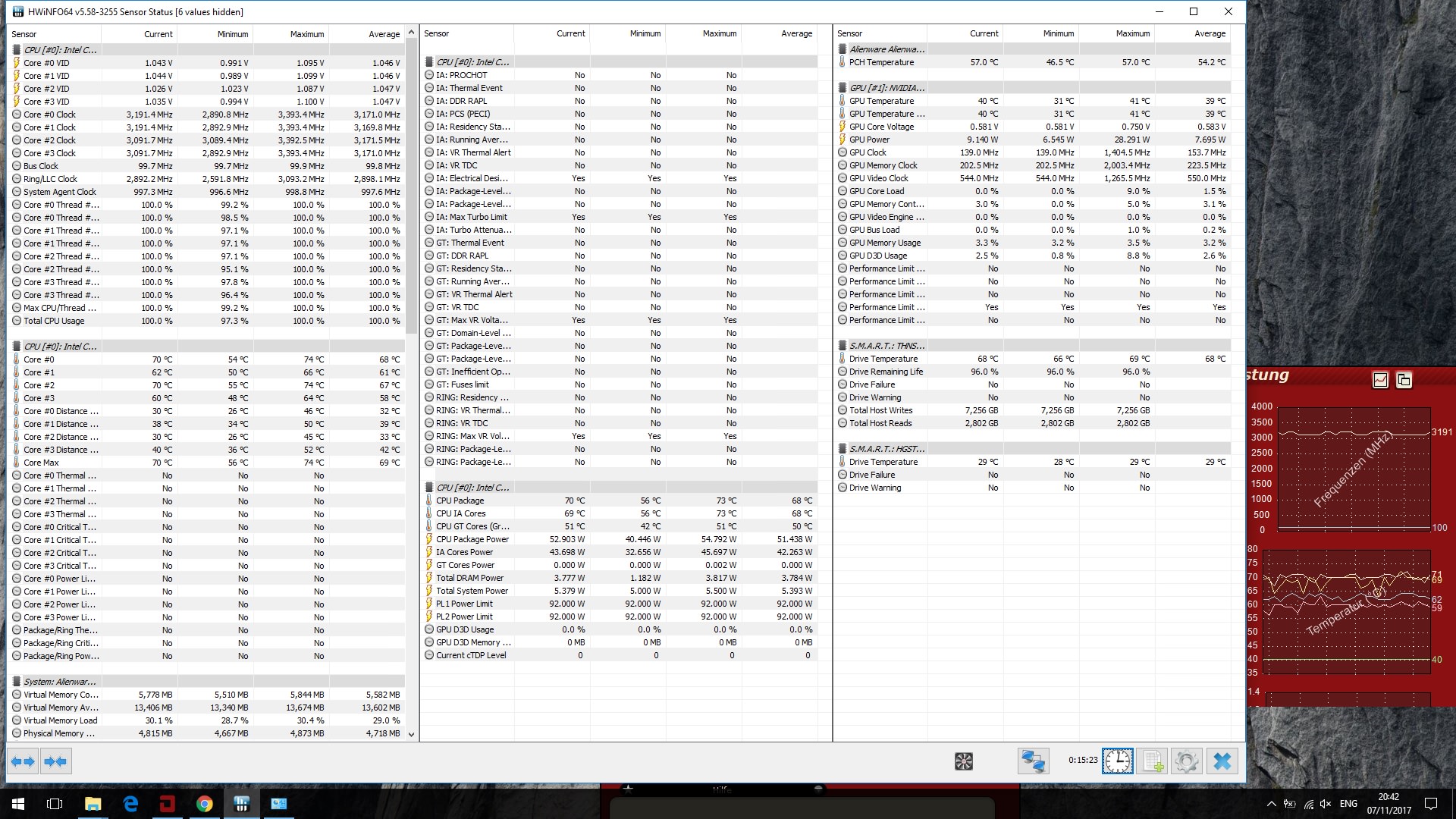
Task: Click the Average column header in right panel
Action: click(1191, 33)
